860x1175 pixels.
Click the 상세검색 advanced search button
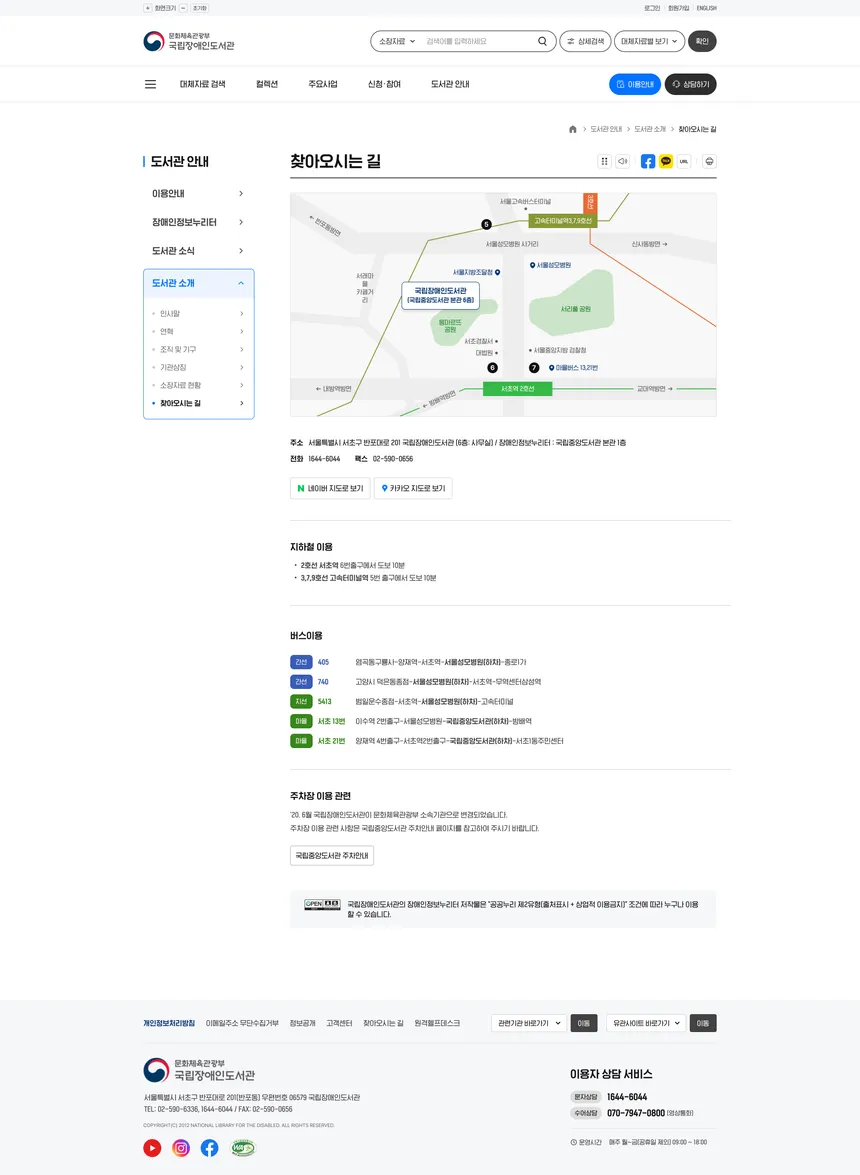tap(585, 41)
